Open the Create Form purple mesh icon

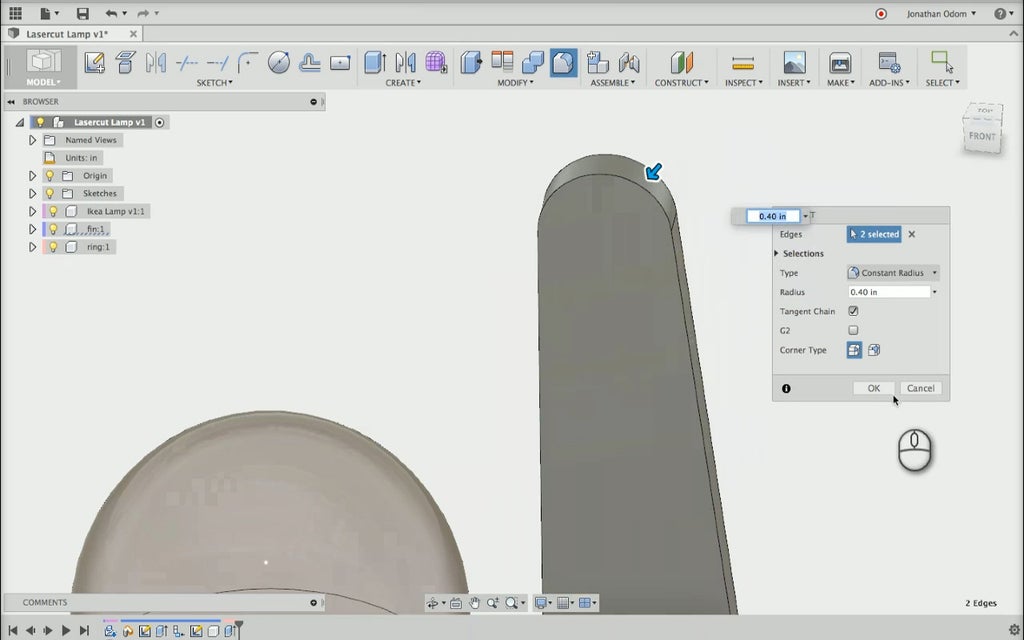point(436,63)
